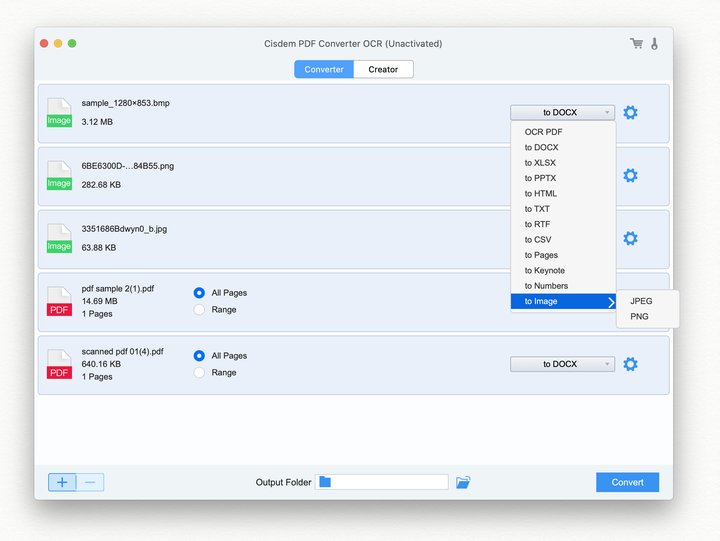
Task: Click the Output Folder path field
Action: pos(382,482)
